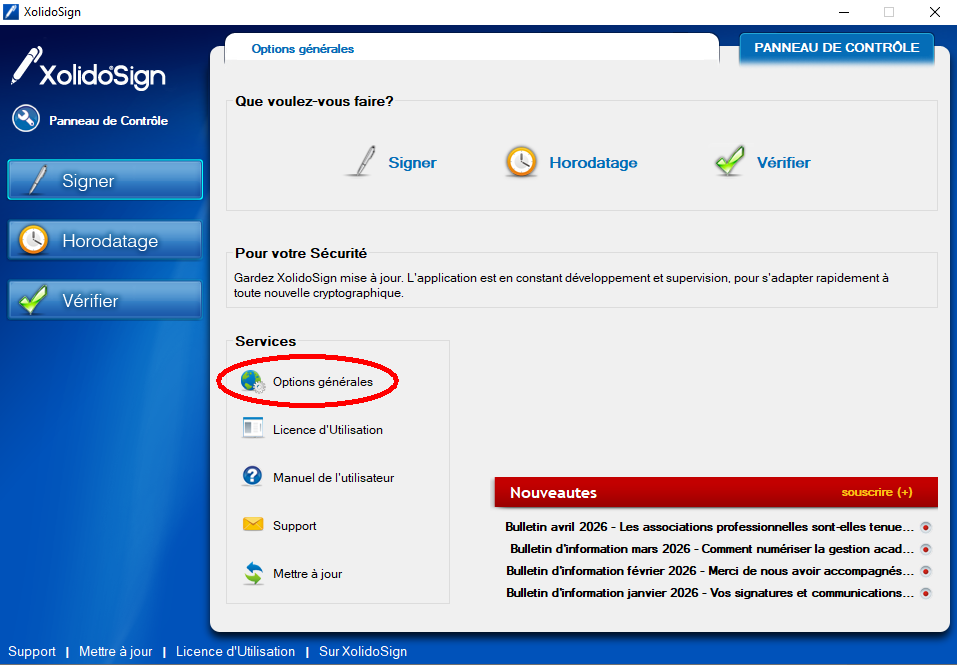
Task: Click the Licence d'Utilisation document icon
Action: pyautogui.click(x=253, y=428)
